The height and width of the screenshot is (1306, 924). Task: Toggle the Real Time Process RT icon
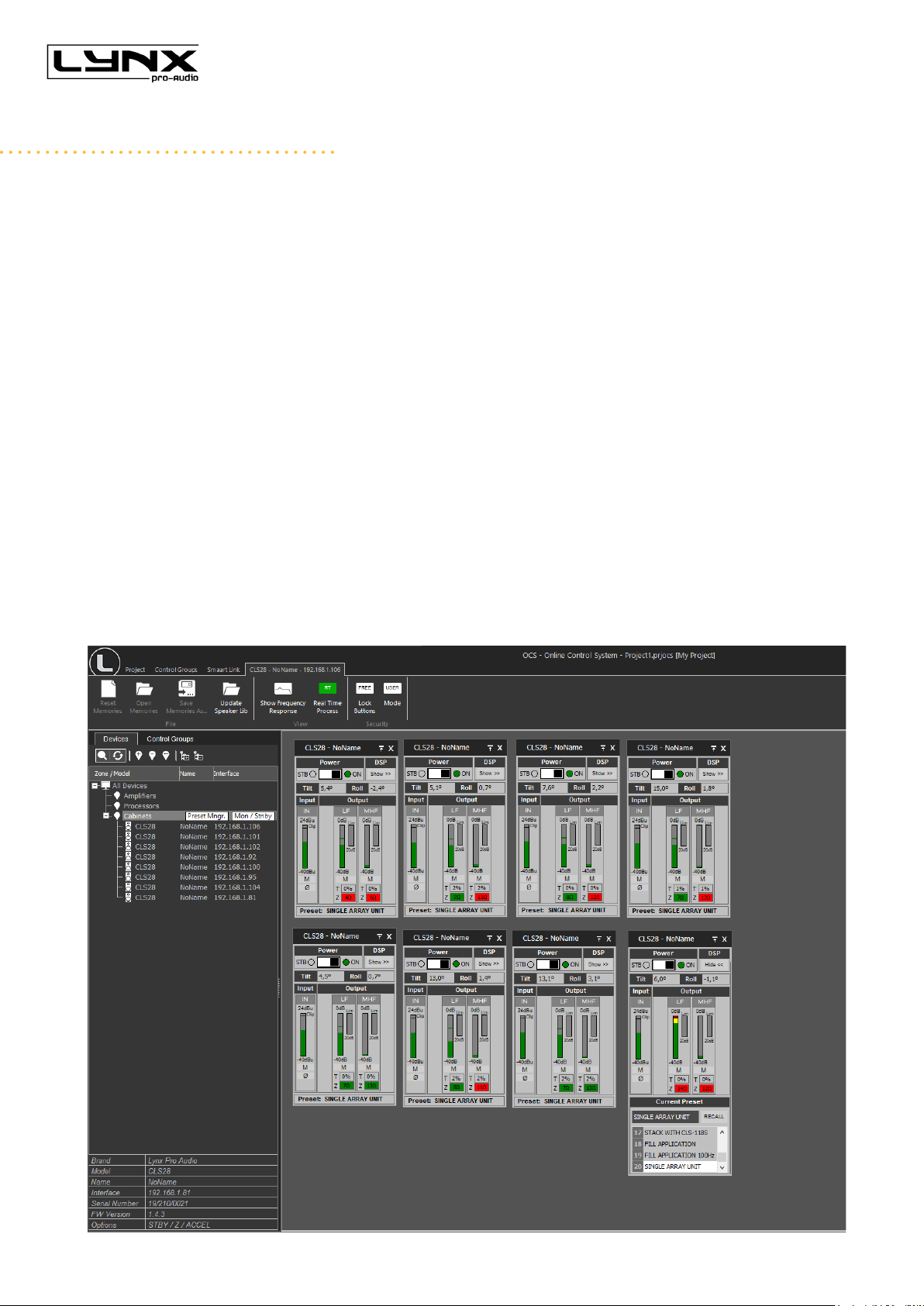[x=327, y=688]
